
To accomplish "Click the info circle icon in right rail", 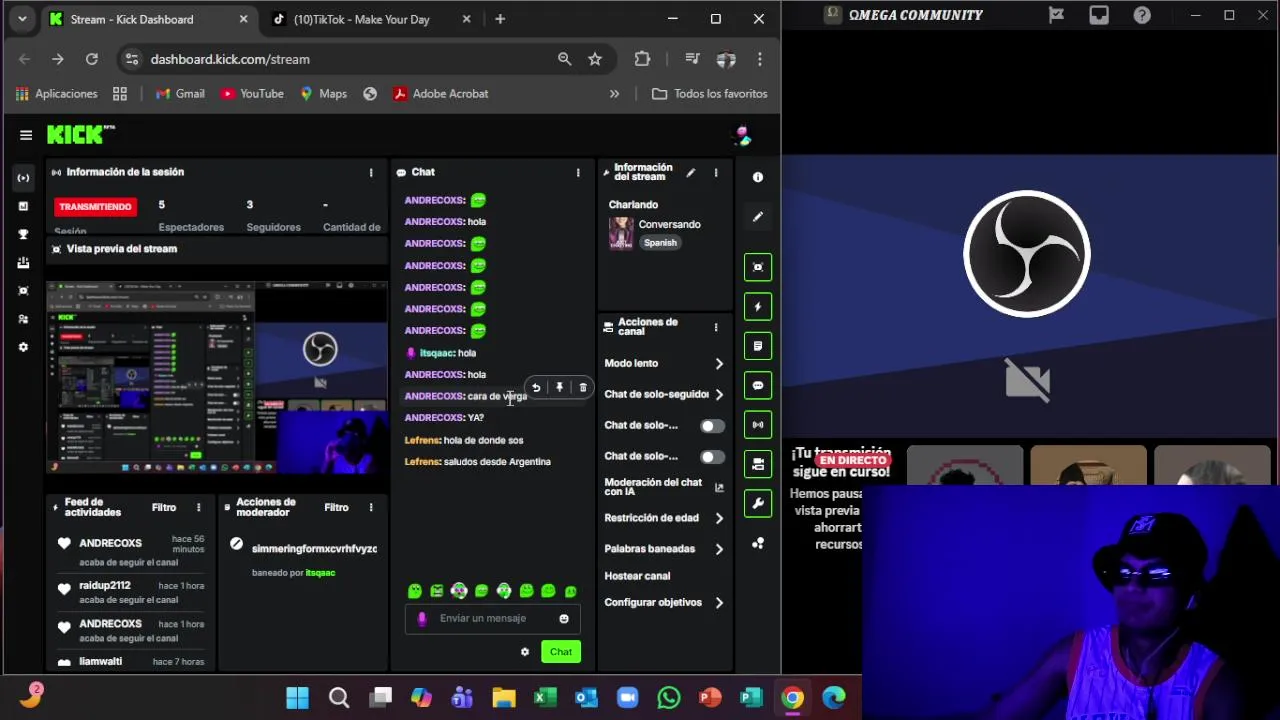I will tap(758, 177).
